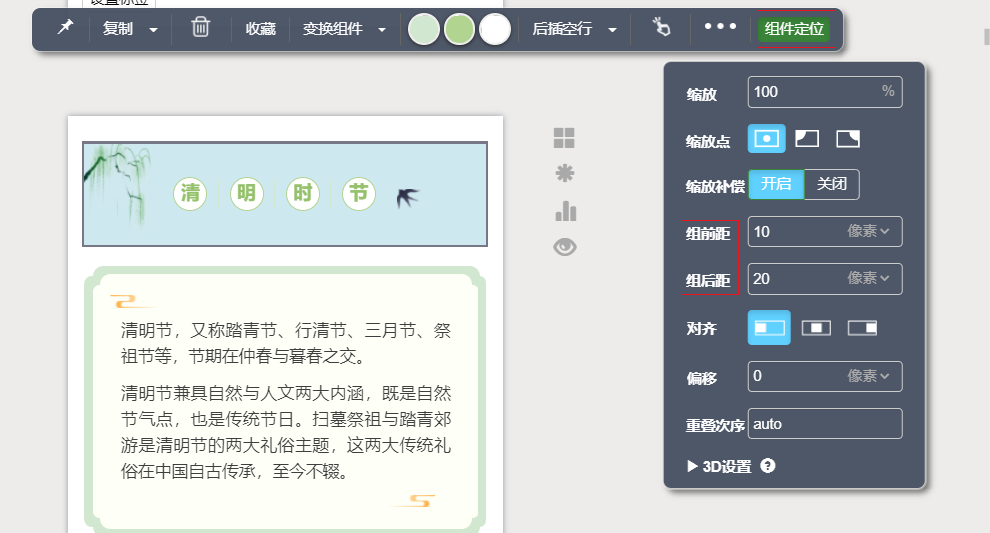Click the 后插空行 button
The image size is (990, 533).
(562, 28)
